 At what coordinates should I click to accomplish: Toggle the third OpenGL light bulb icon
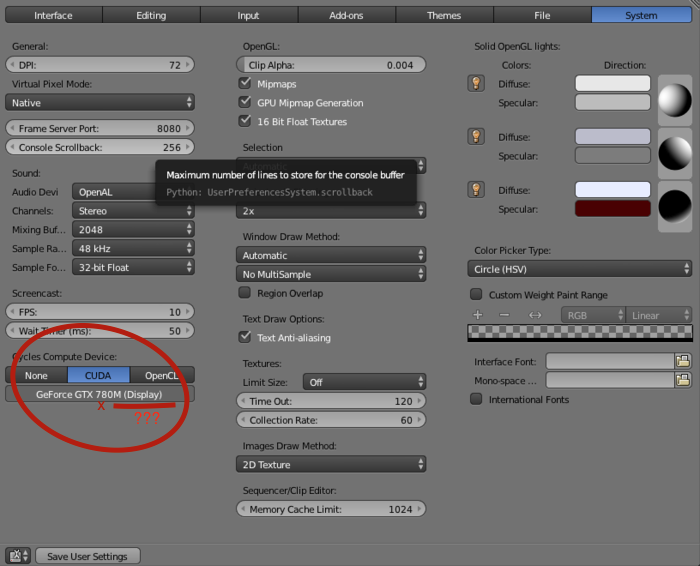pos(476,190)
